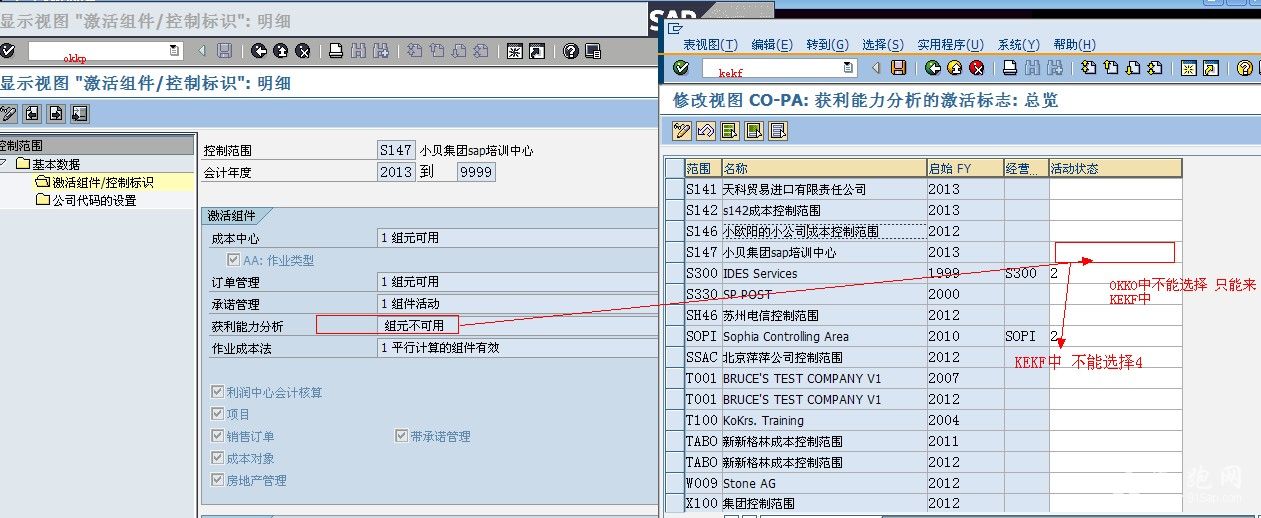Click green Back arrow in right window
The height and width of the screenshot is (518, 1261).
point(932,68)
